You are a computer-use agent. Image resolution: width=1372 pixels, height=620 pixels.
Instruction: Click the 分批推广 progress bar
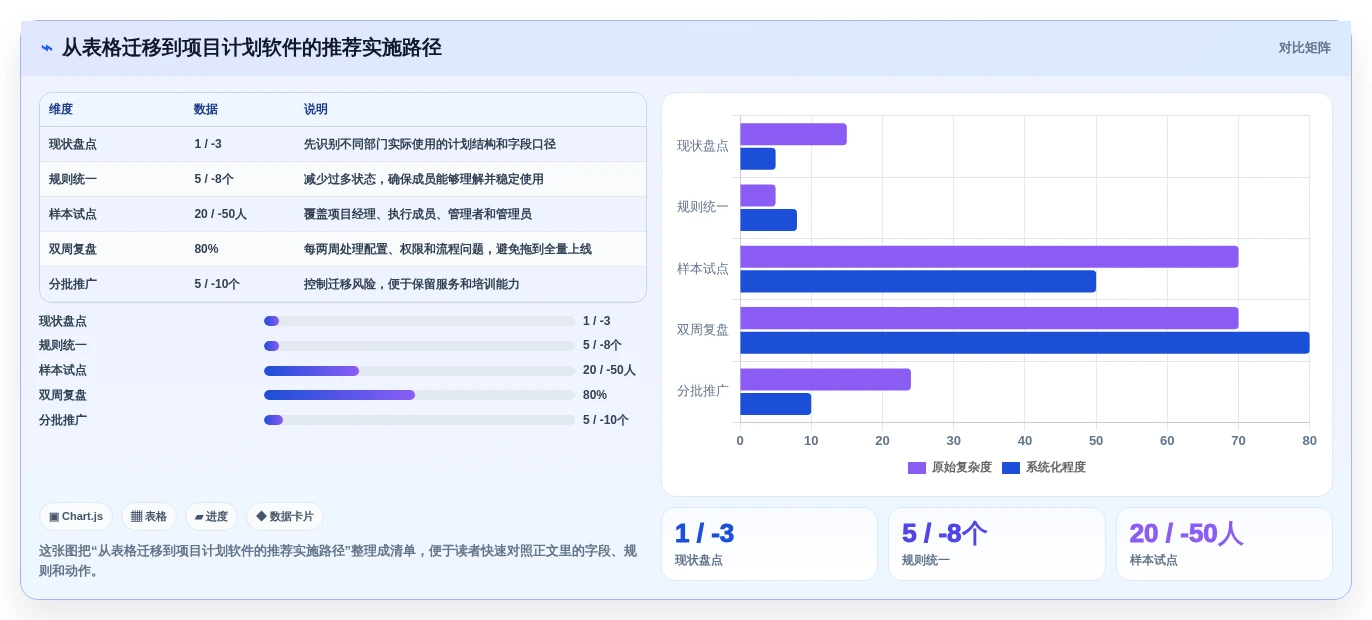[x=419, y=420]
